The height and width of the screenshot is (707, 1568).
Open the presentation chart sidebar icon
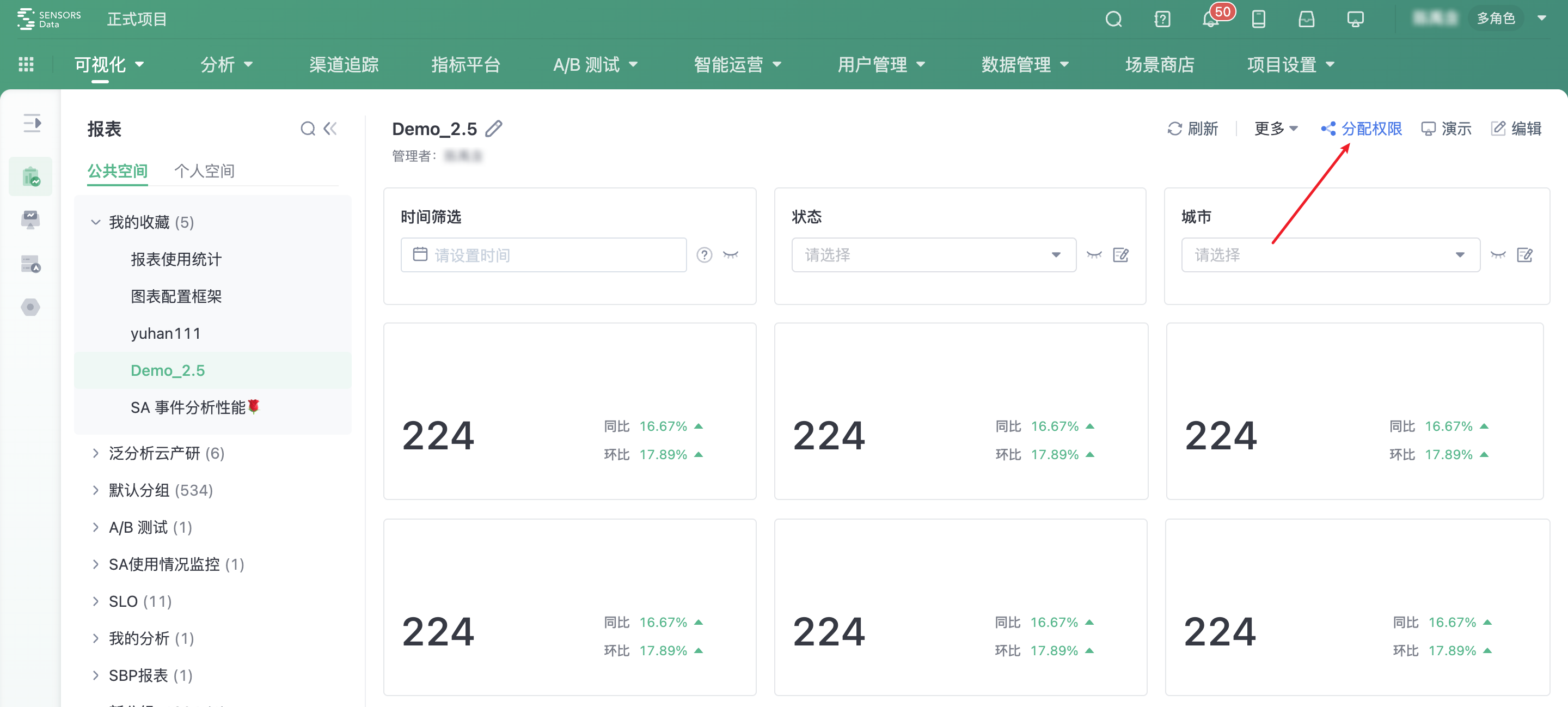[30, 219]
